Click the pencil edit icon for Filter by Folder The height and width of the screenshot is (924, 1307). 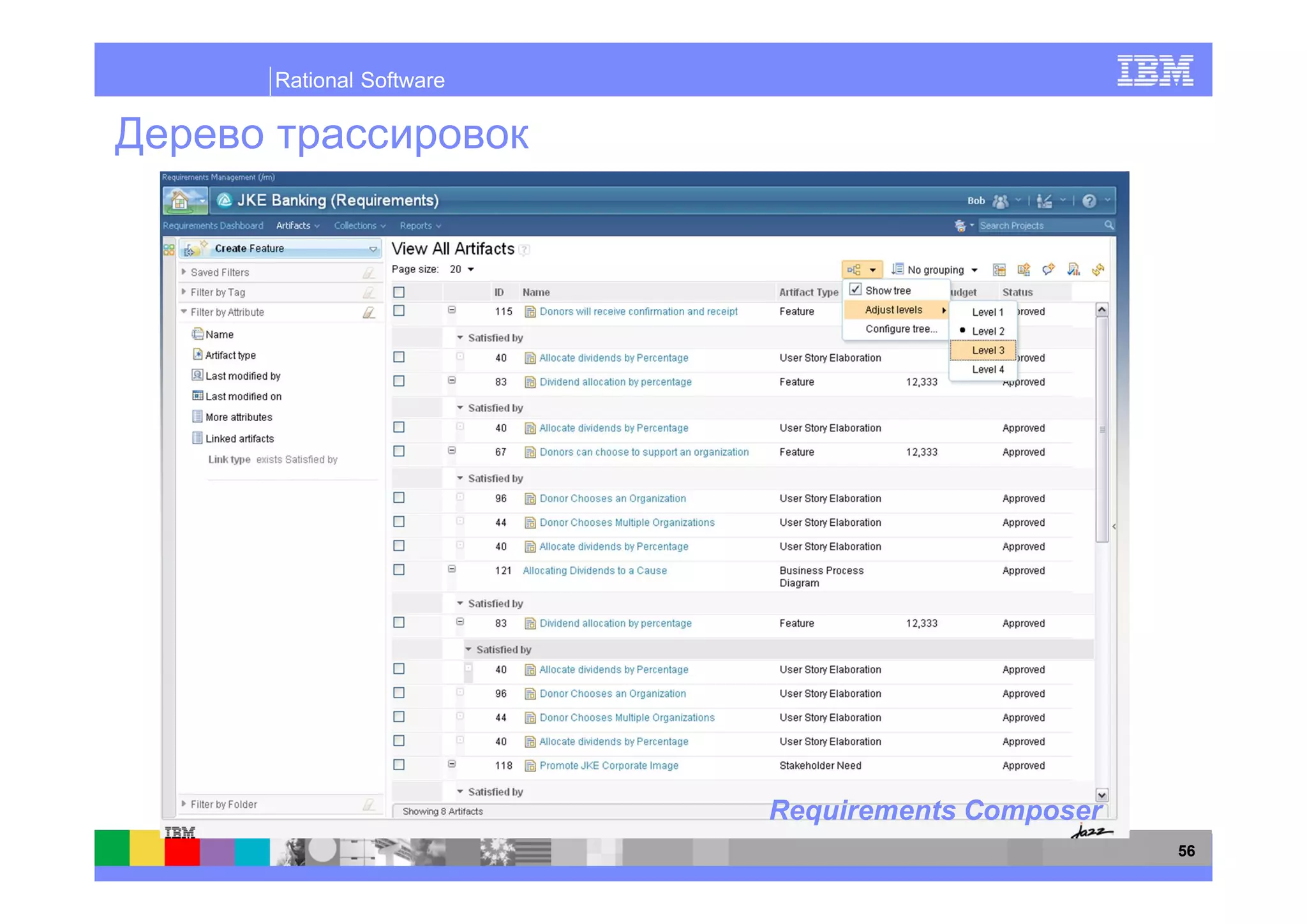pos(369,805)
